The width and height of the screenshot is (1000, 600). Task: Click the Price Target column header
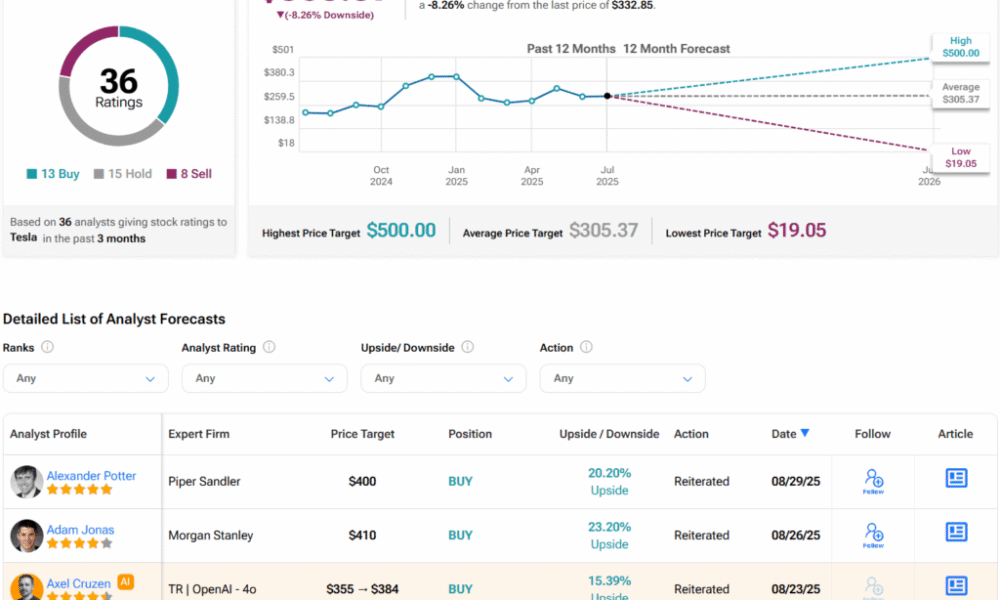point(362,434)
